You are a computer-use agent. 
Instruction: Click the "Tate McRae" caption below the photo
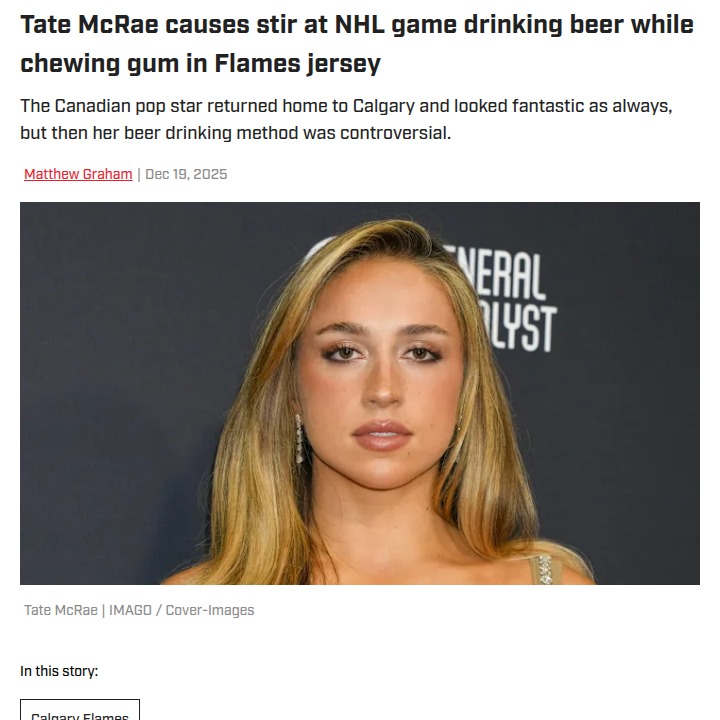(x=61, y=610)
